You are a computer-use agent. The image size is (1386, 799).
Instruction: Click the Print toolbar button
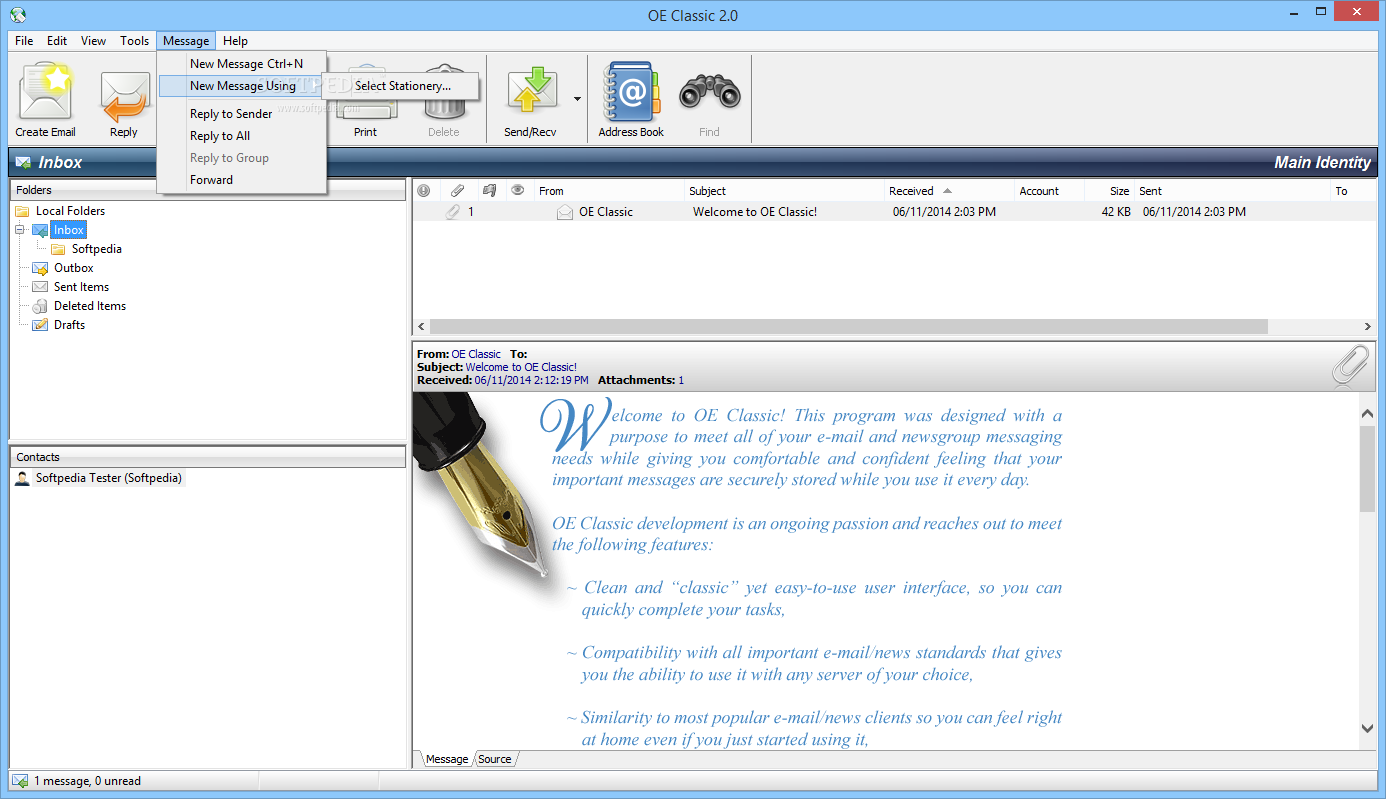[x=365, y=100]
